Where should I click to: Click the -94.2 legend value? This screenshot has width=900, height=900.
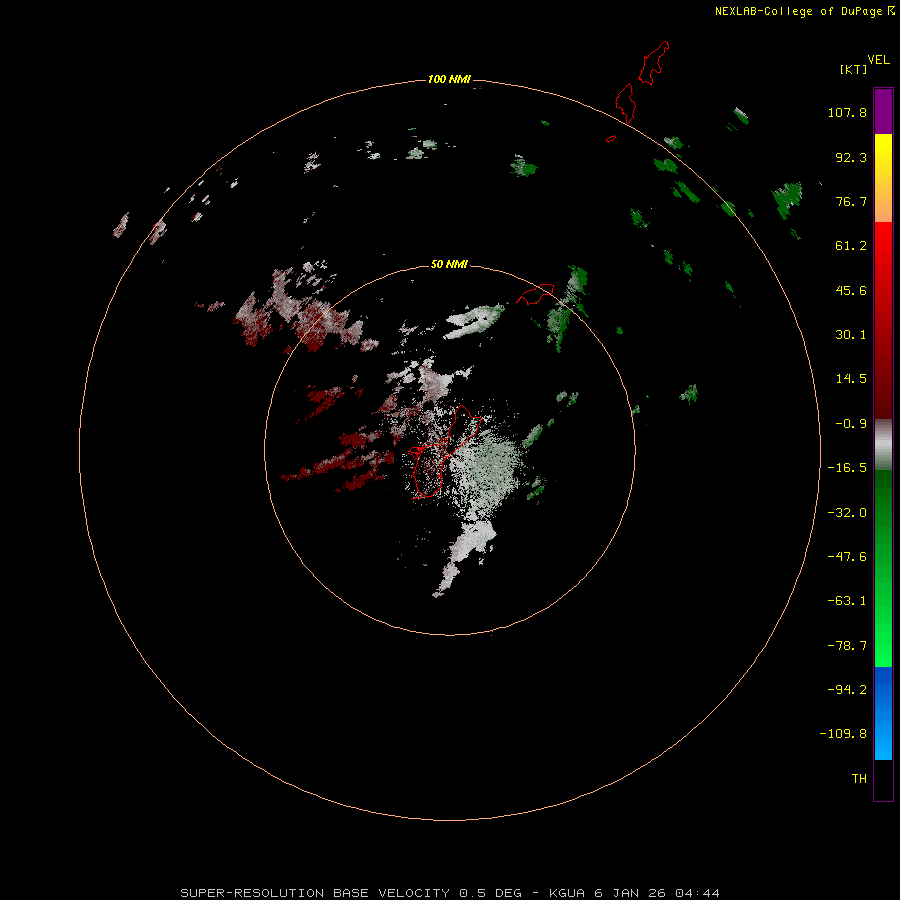[847, 690]
